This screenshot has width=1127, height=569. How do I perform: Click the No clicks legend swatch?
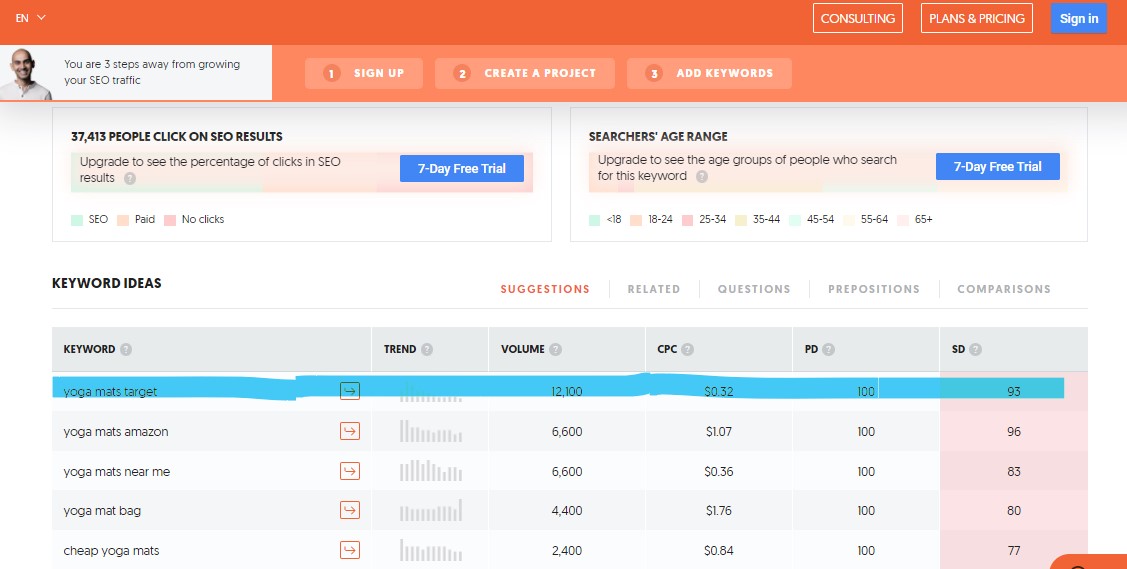pos(170,220)
